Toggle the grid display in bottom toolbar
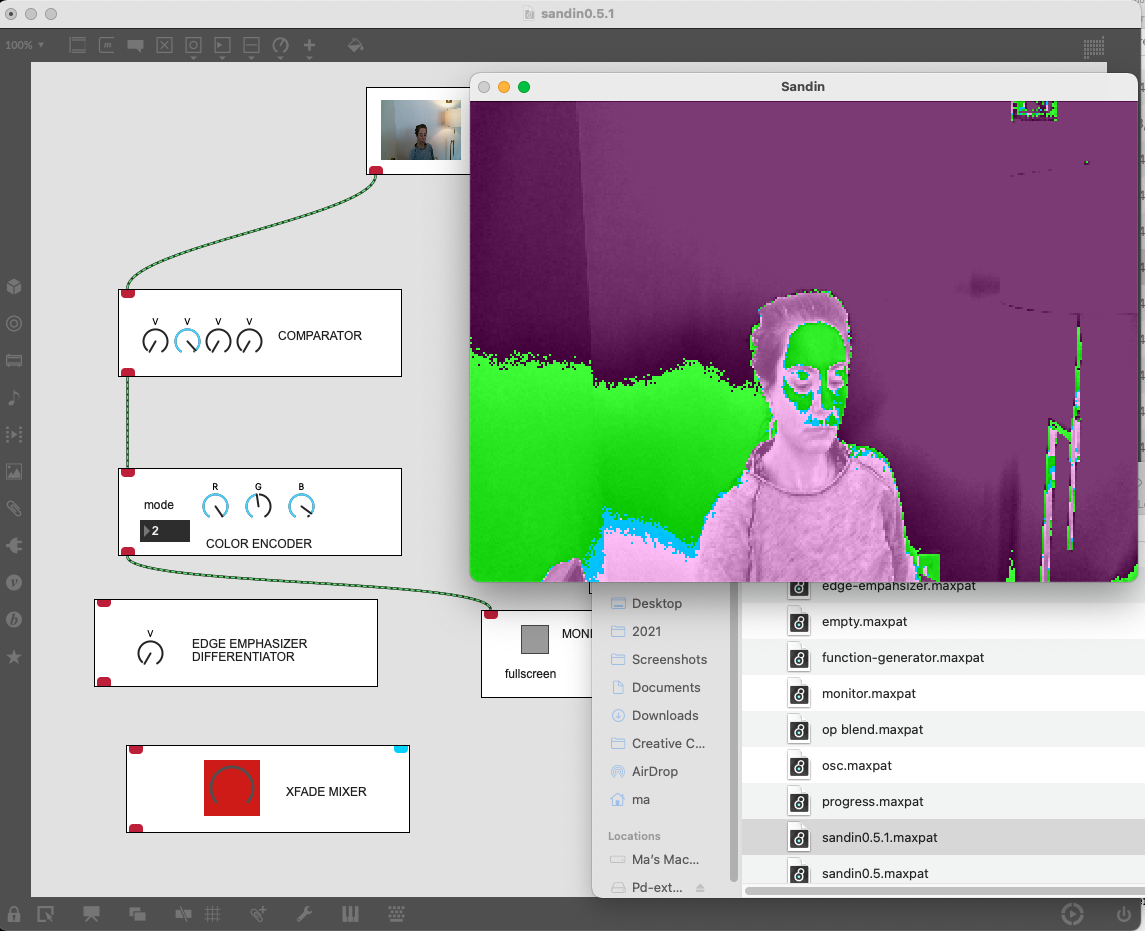The image size is (1145, 931). [212, 913]
